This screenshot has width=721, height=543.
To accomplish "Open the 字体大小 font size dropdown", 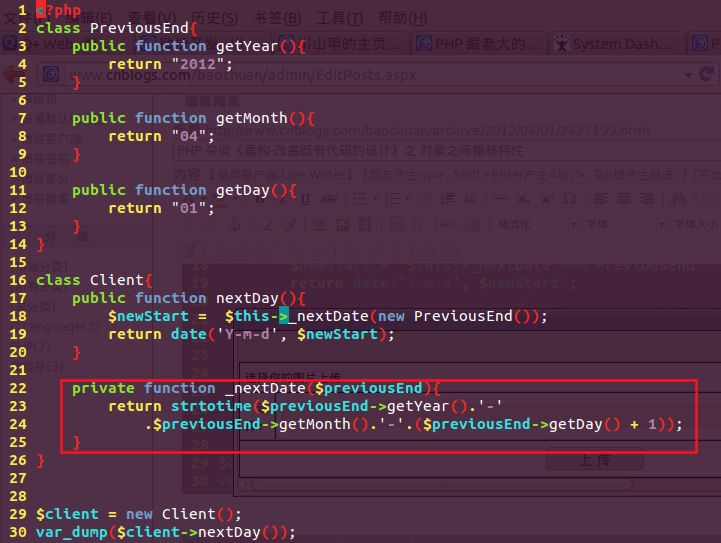I will [695, 224].
